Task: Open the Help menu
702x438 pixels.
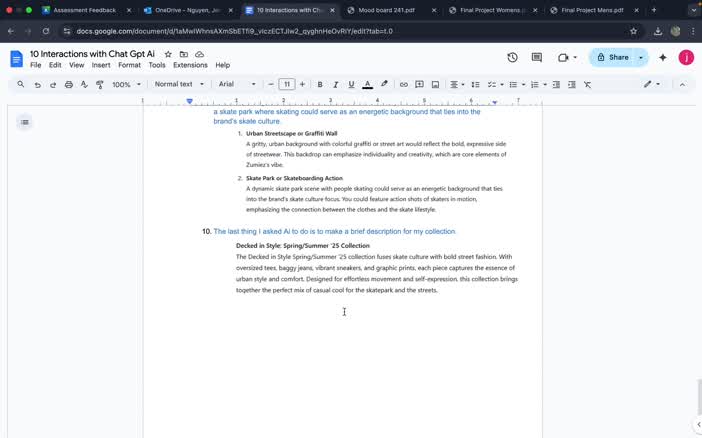Action: pos(223,65)
